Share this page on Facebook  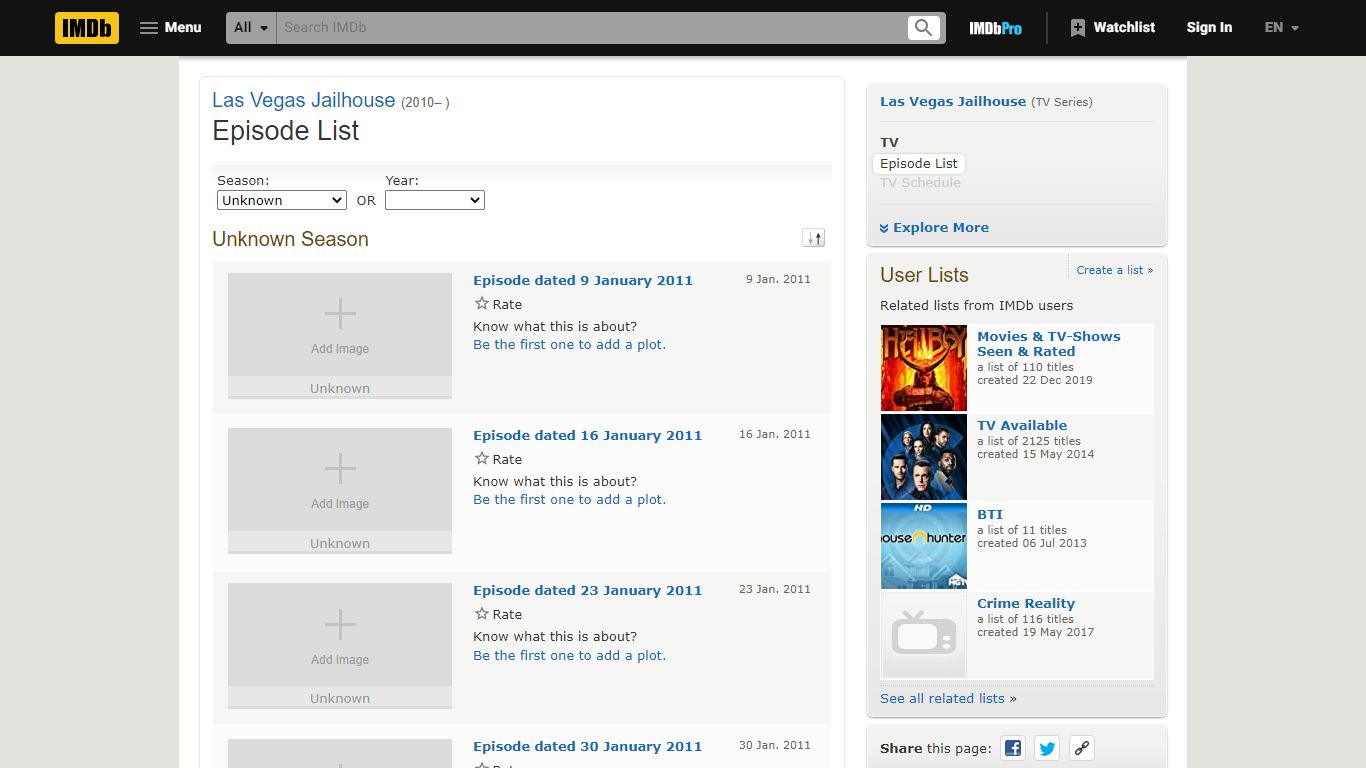coord(1013,748)
